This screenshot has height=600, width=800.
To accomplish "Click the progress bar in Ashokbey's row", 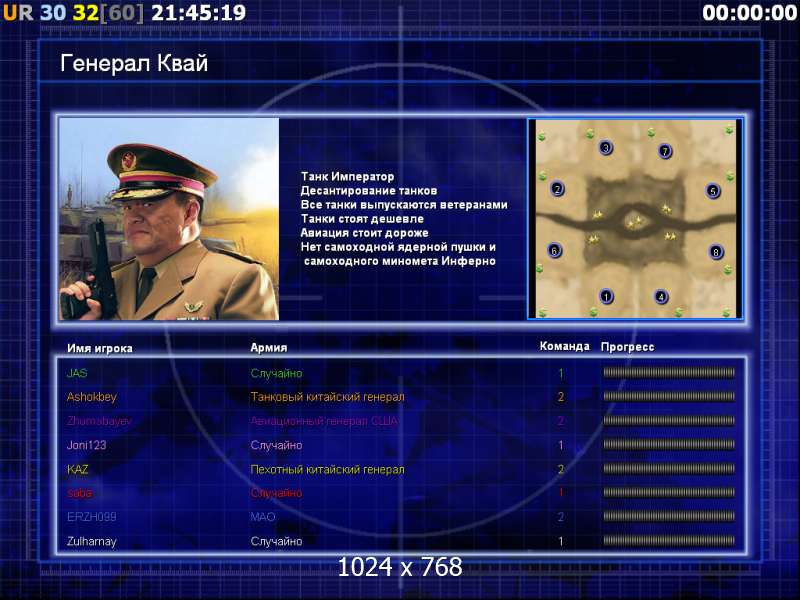I will tap(669, 396).
